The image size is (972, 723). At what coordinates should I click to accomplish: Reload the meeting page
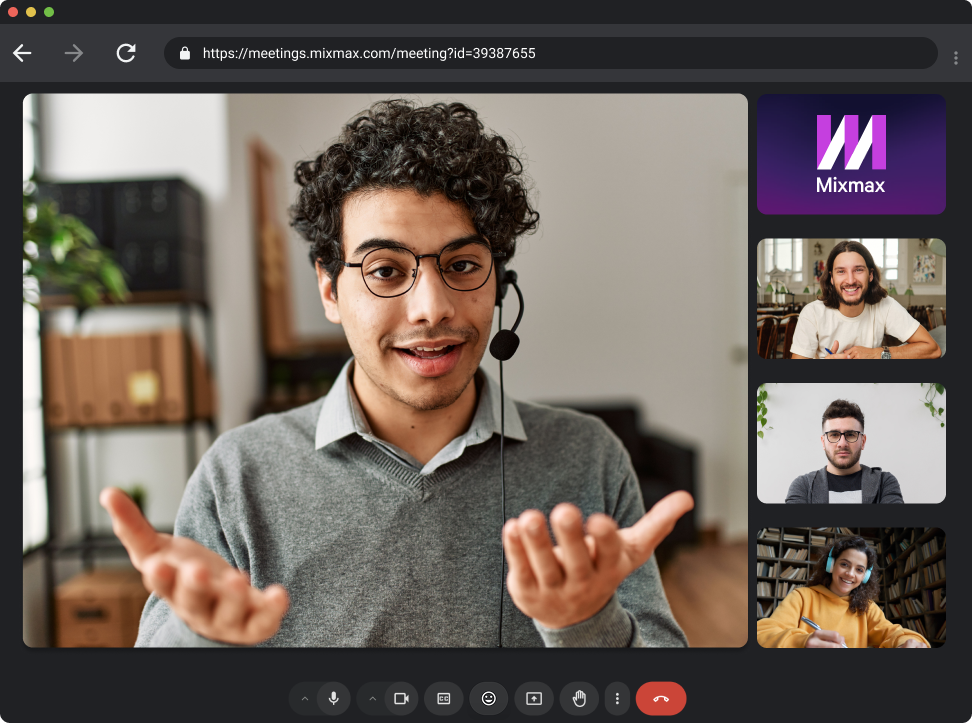pos(126,53)
